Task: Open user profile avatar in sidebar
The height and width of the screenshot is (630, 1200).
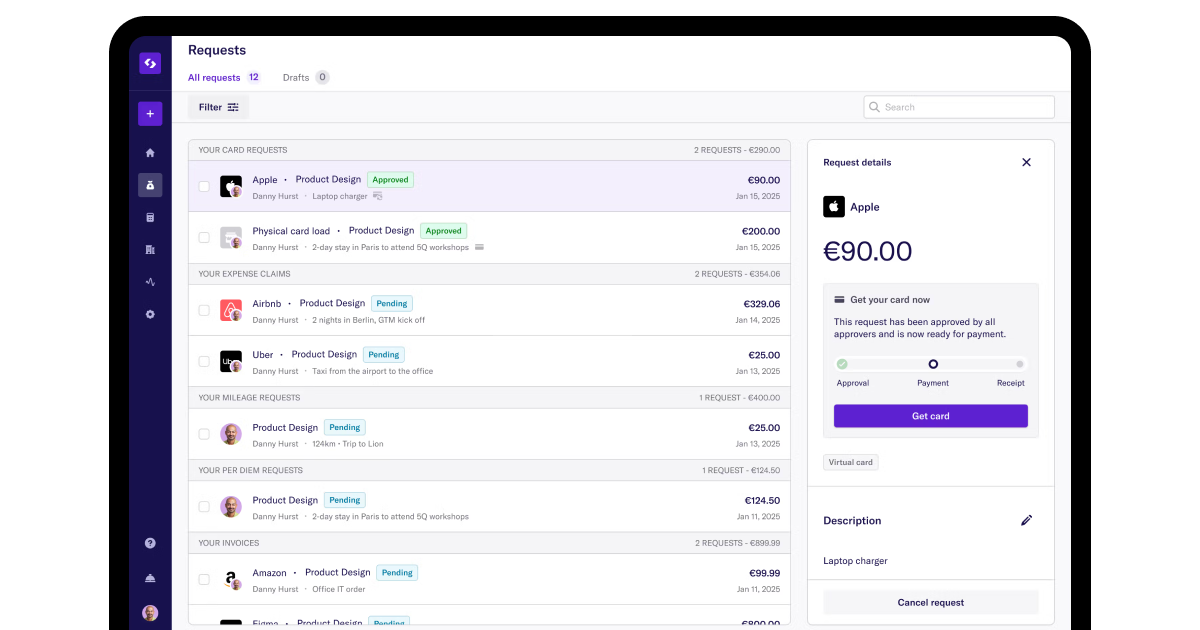Action: coord(150,613)
